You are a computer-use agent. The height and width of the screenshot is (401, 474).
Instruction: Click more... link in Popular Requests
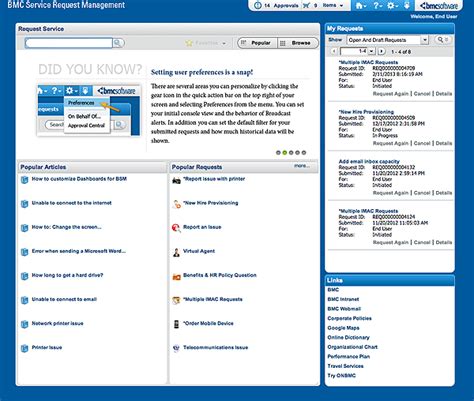pyautogui.click(x=302, y=166)
